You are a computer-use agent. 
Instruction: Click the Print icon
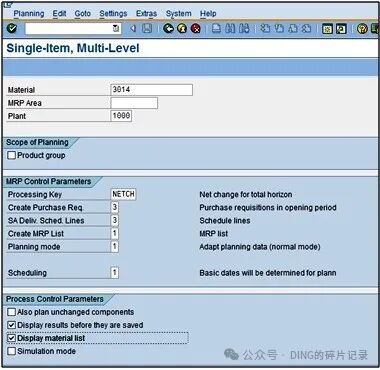coord(217,29)
